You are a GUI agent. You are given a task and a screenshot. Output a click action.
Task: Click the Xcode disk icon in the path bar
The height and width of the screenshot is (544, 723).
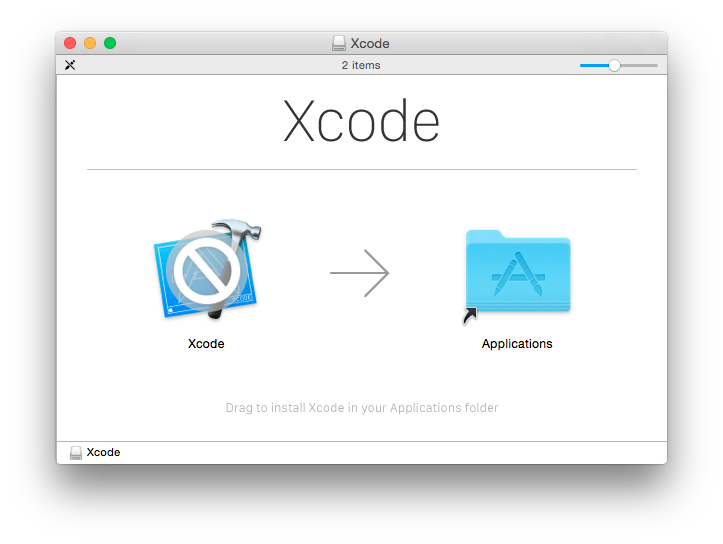point(76,453)
